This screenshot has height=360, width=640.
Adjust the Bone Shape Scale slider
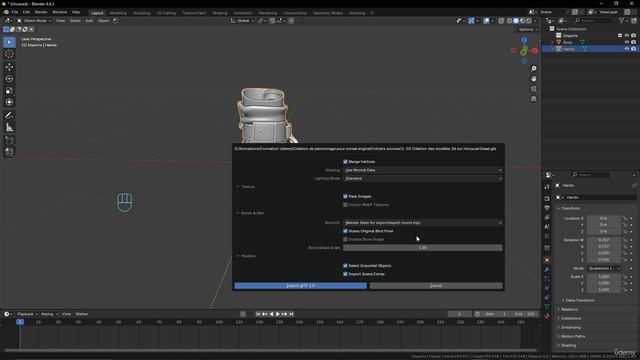coord(423,248)
